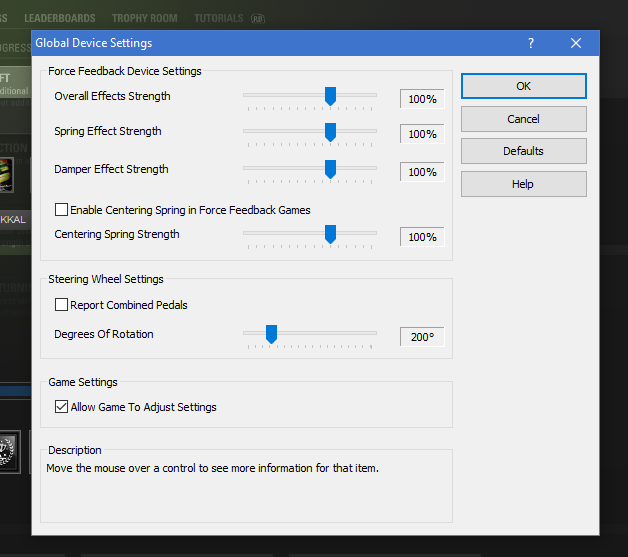Enable Centering Spring in Force Feedback Games
The width and height of the screenshot is (628, 557).
pyautogui.click(x=62, y=210)
